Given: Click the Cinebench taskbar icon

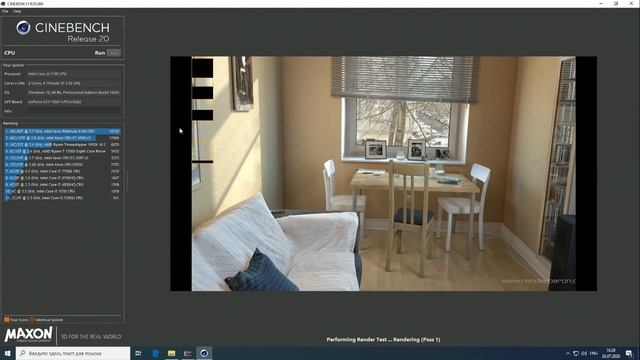Looking at the screenshot, I should pyautogui.click(x=204, y=353).
